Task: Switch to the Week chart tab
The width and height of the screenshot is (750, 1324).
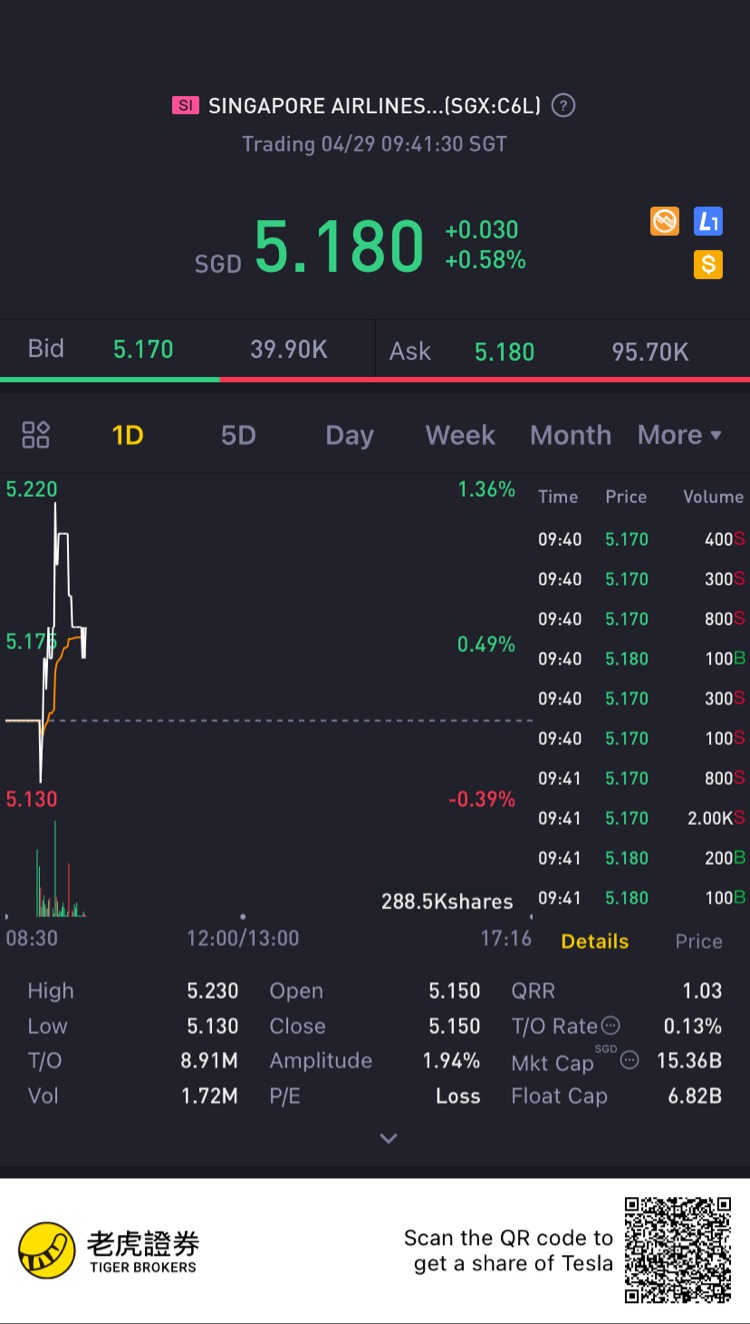Action: (460, 435)
